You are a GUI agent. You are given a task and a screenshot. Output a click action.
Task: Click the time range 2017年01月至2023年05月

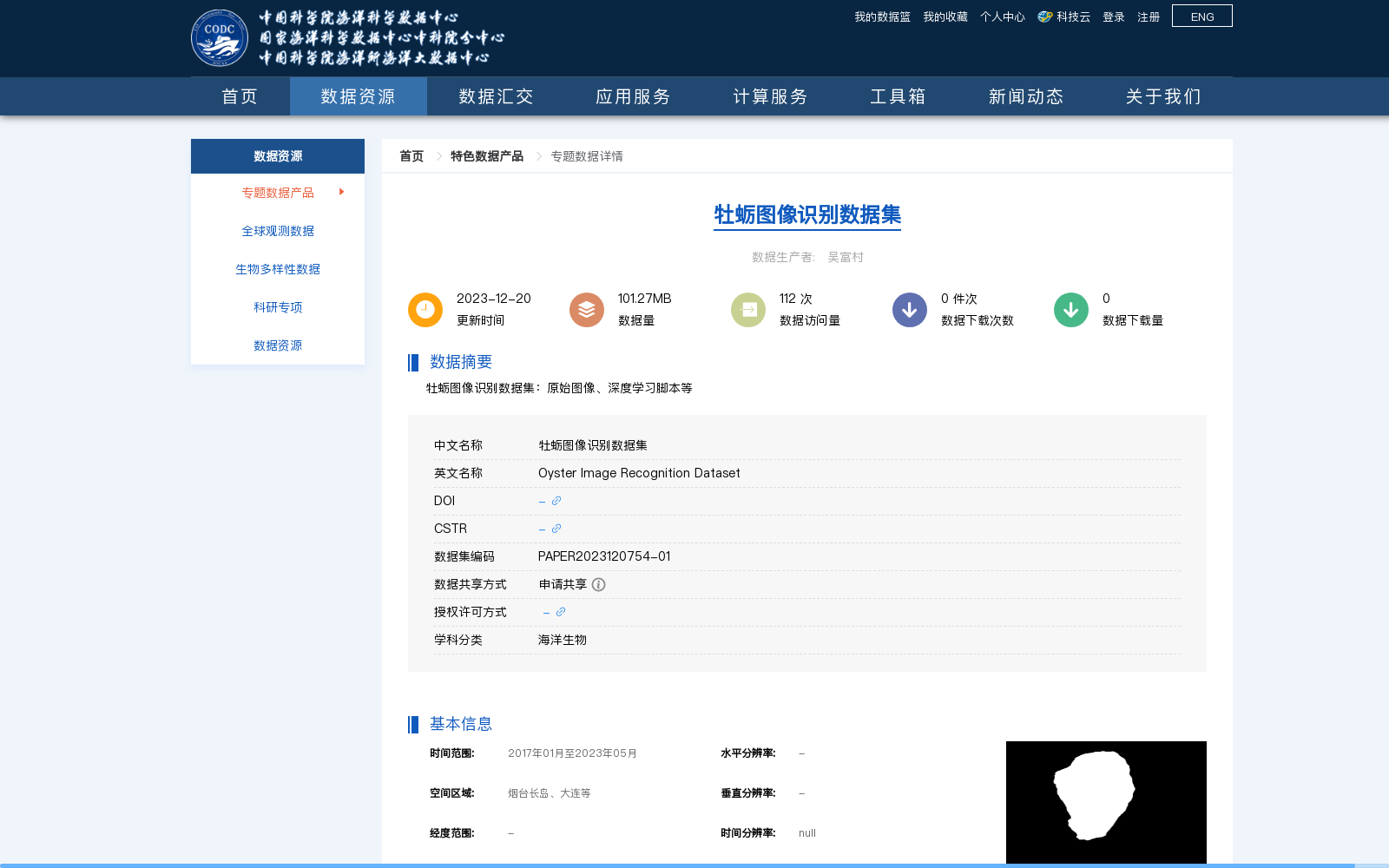click(x=572, y=753)
